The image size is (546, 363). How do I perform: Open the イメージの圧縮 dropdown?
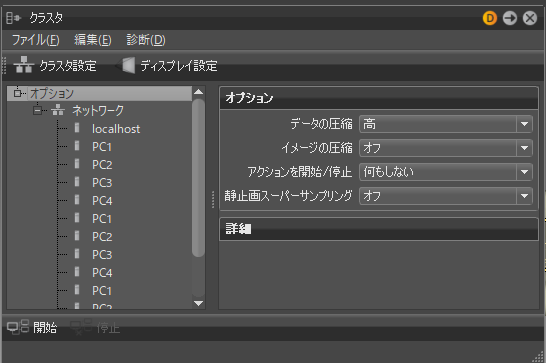point(446,148)
